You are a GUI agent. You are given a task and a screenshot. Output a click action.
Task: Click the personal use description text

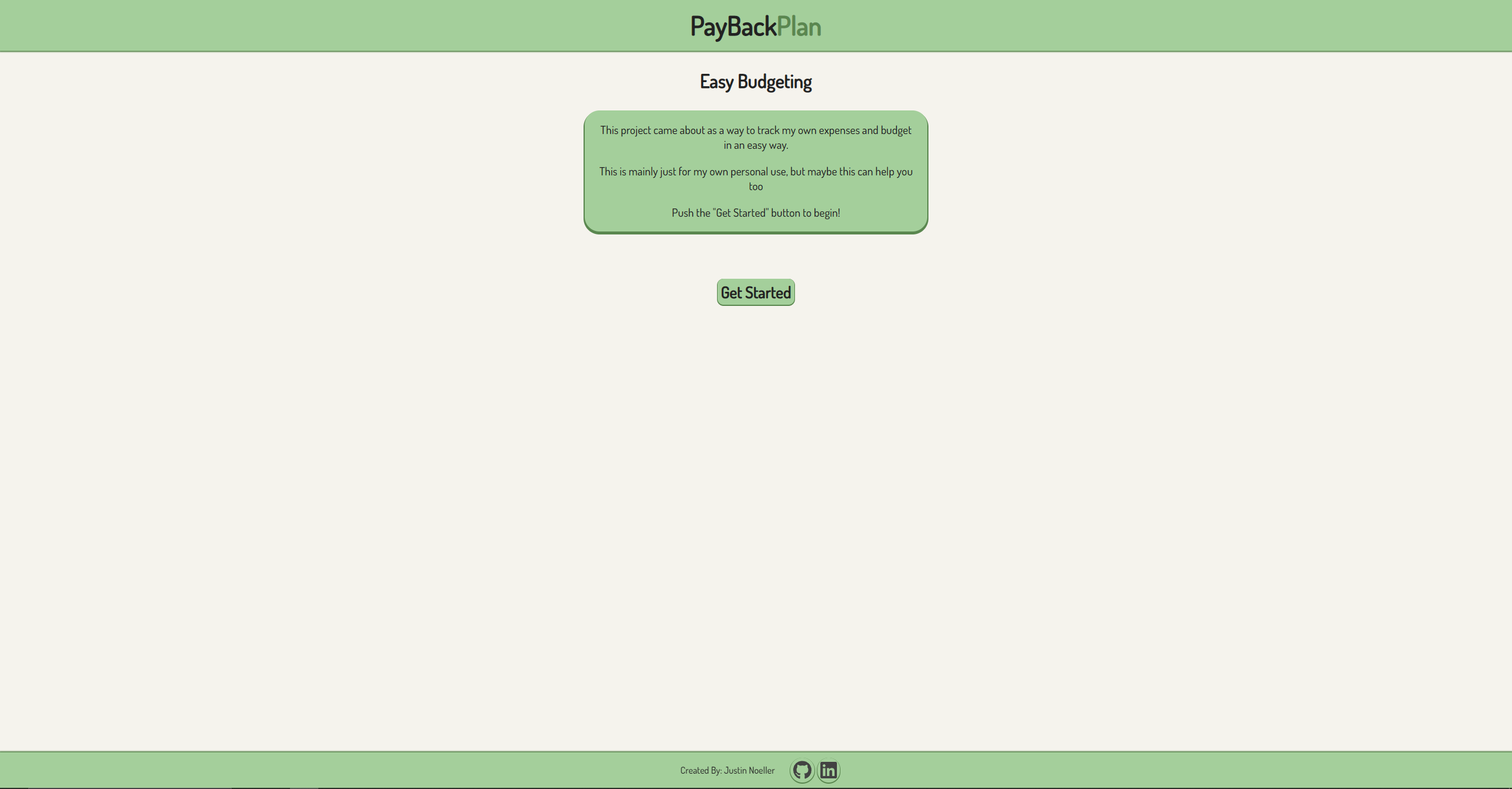click(x=755, y=178)
